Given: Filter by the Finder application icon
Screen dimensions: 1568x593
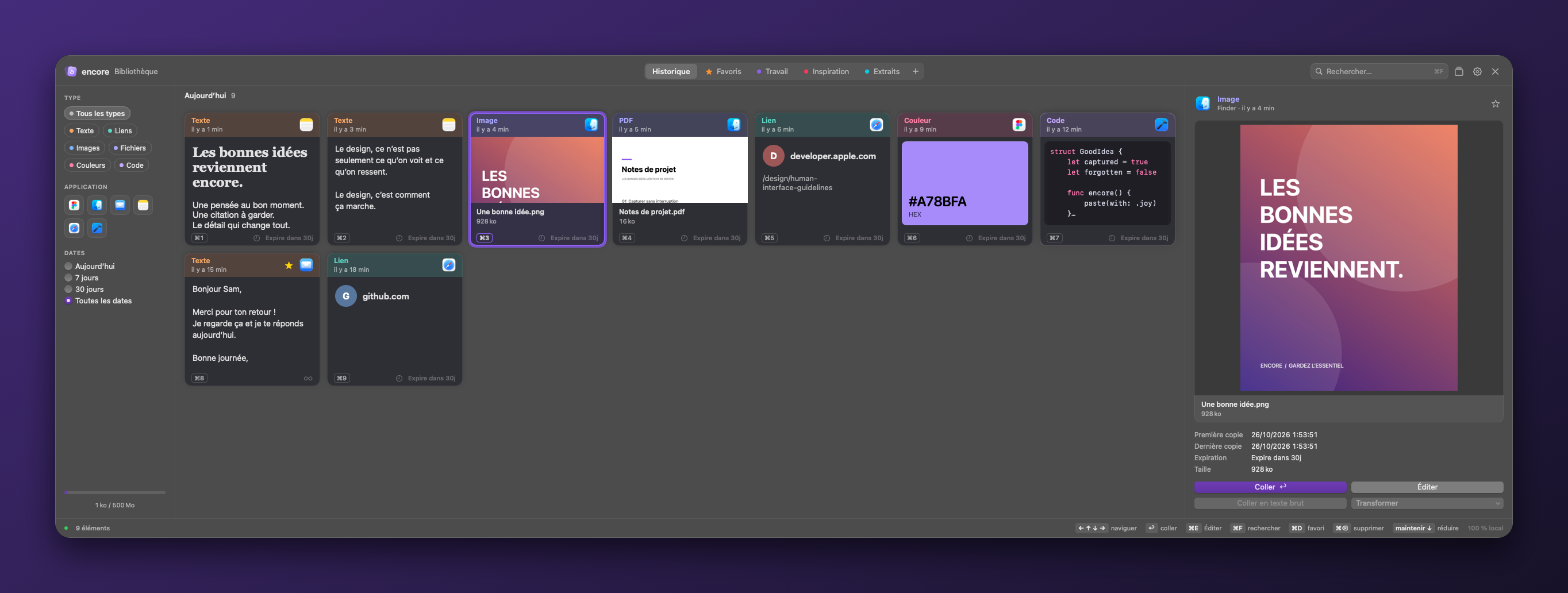Looking at the screenshot, I should click(x=97, y=205).
